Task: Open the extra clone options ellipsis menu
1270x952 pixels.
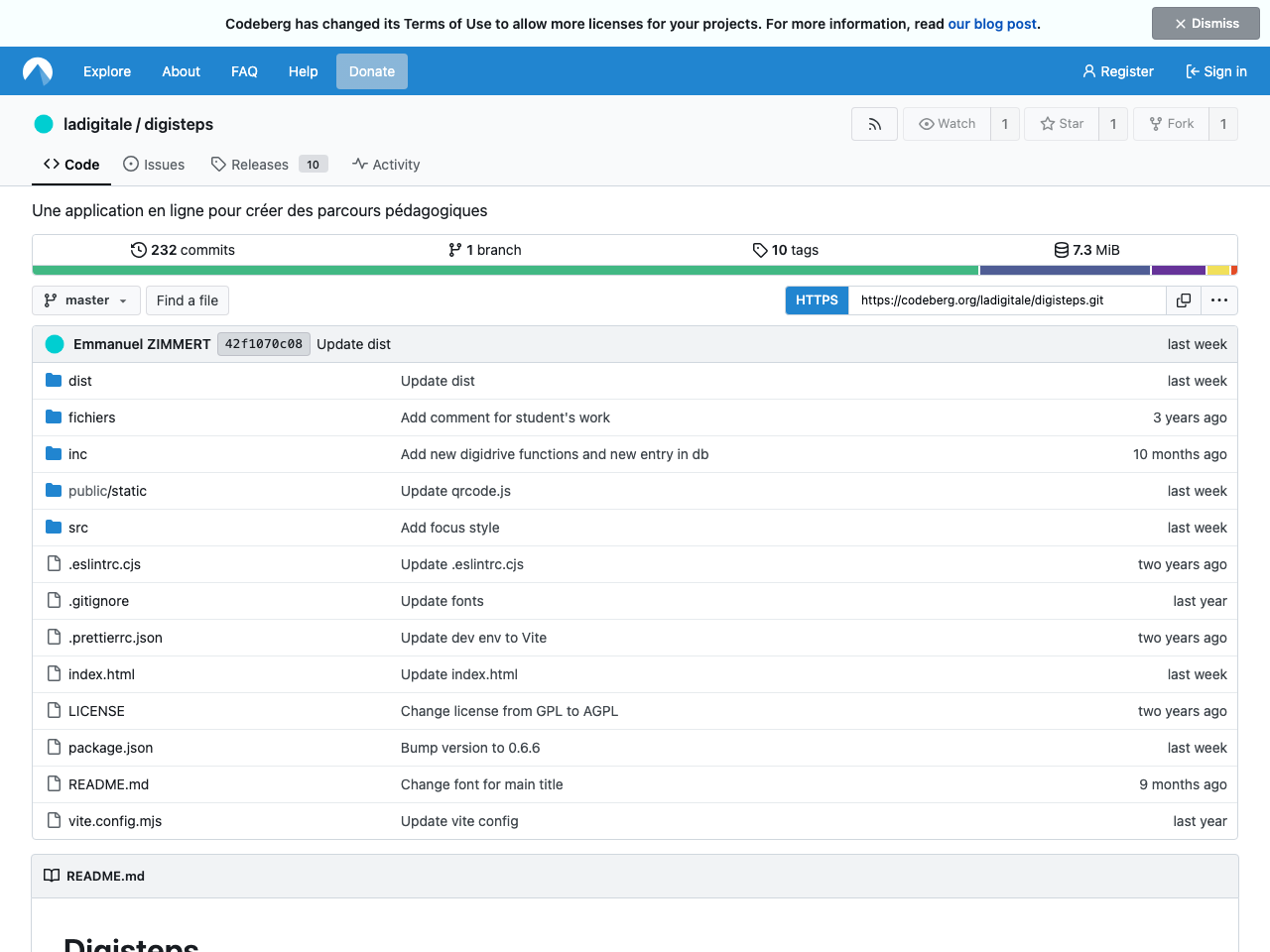Action: point(1219,299)
